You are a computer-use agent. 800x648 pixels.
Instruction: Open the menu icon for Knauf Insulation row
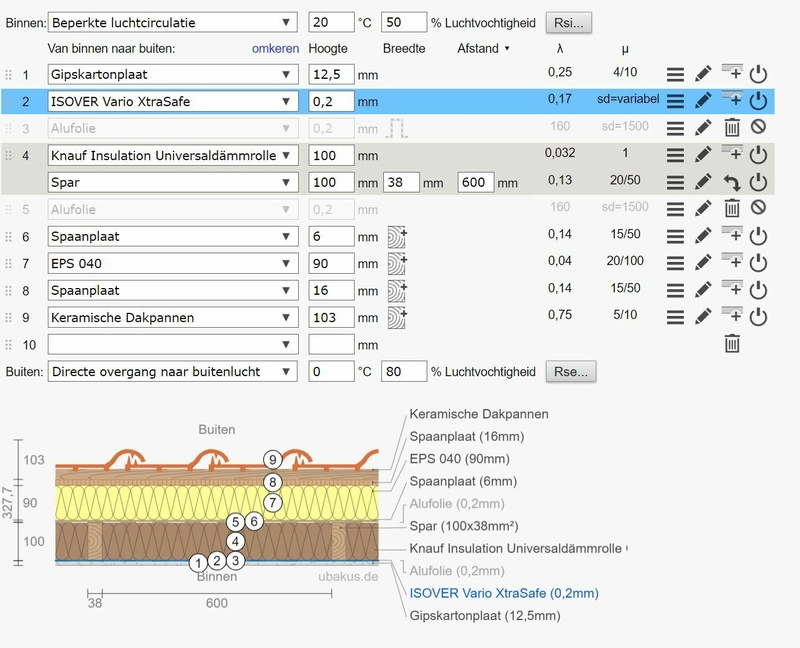coord(675,155)
